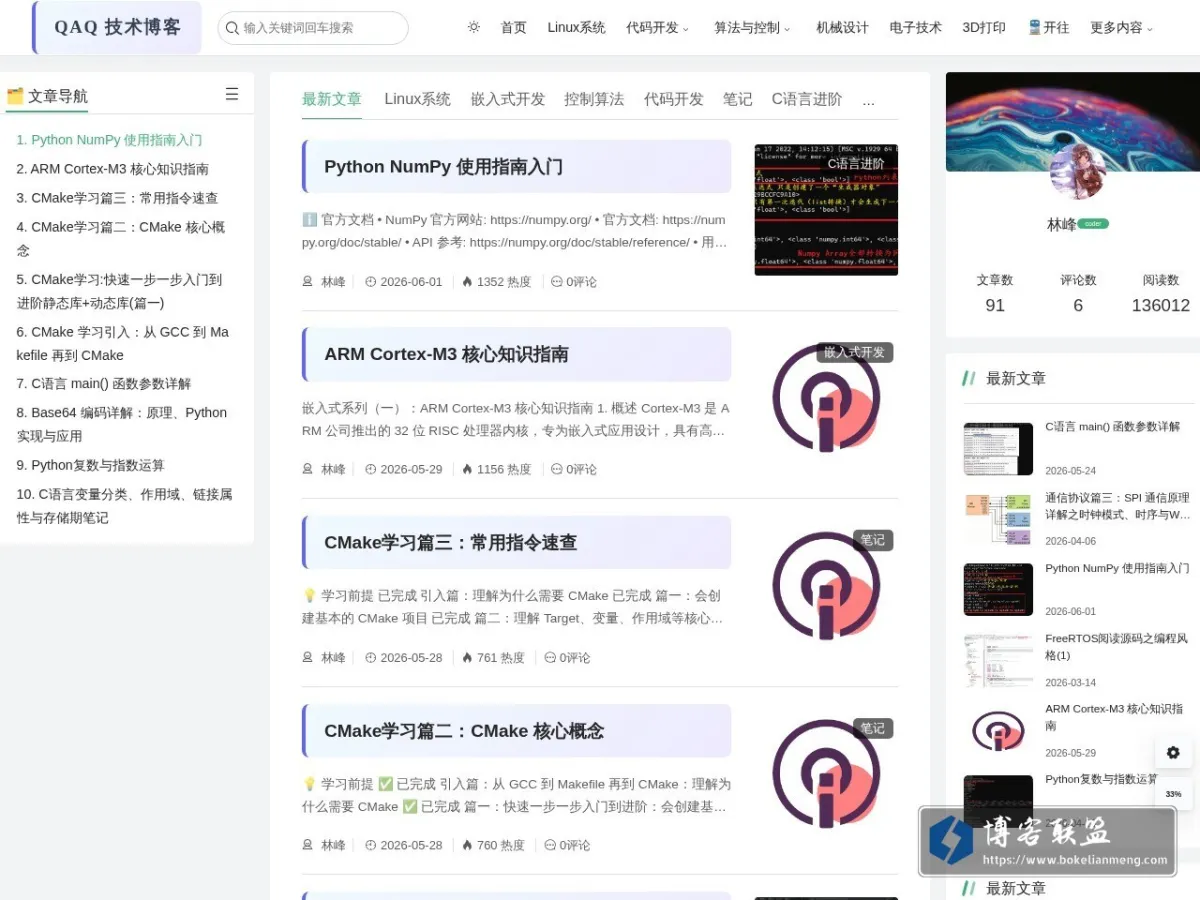1200x900 pixels.
Task: Click the CMake学习篇二 article cover thumbnail
Action: click(826, 774)
